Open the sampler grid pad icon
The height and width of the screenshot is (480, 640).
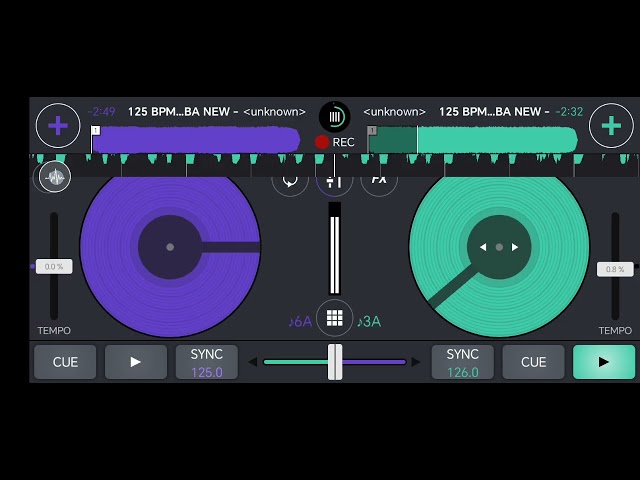tap(334, 318)
